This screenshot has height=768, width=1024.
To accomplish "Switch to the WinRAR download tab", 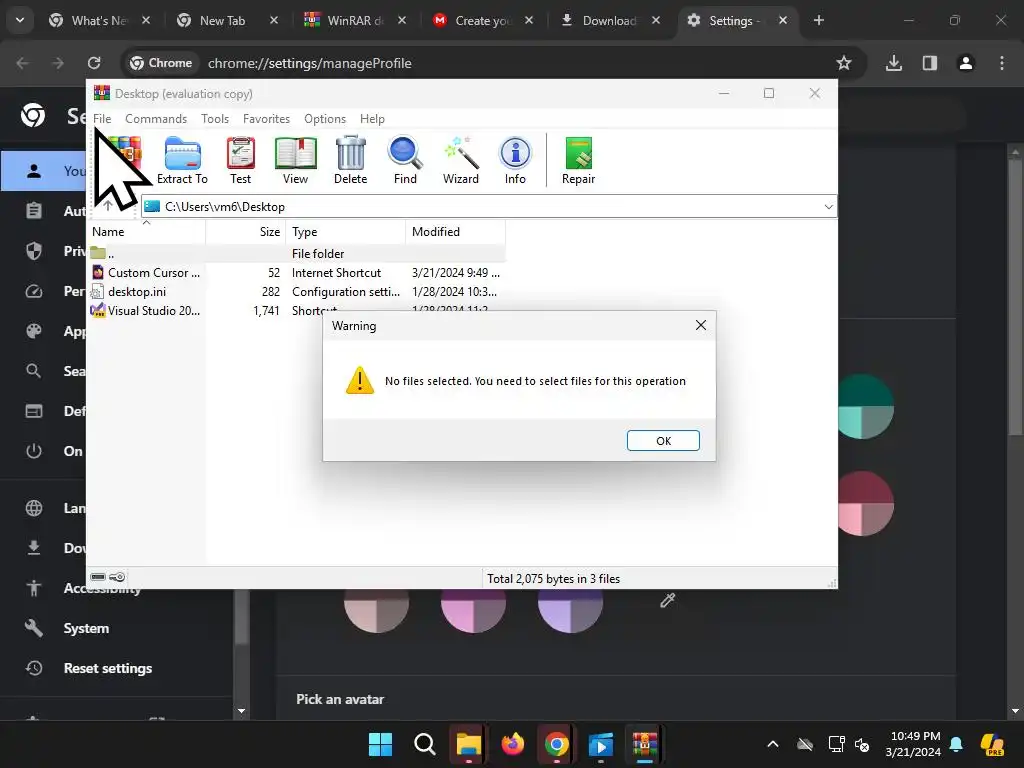I will point(355,20).
